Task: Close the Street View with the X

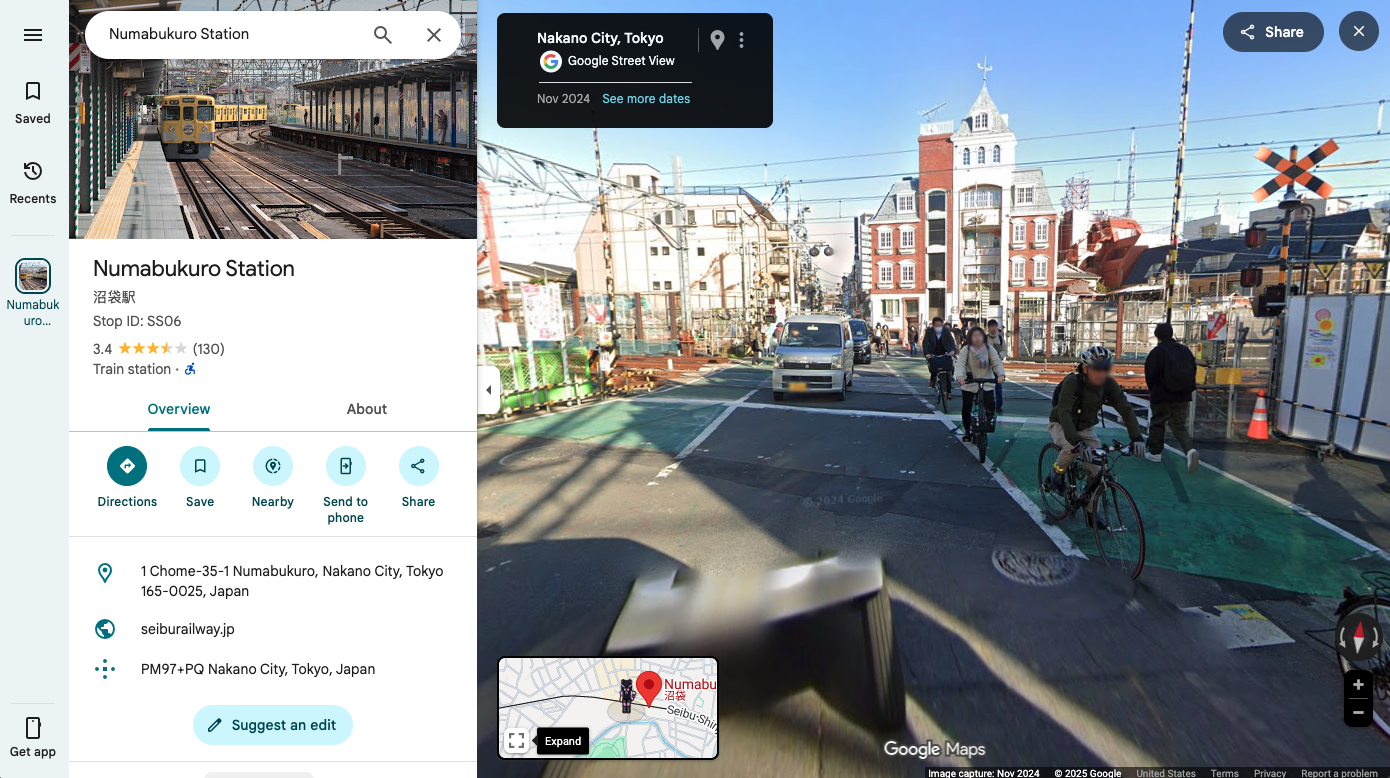Action: coord(1358,32)
